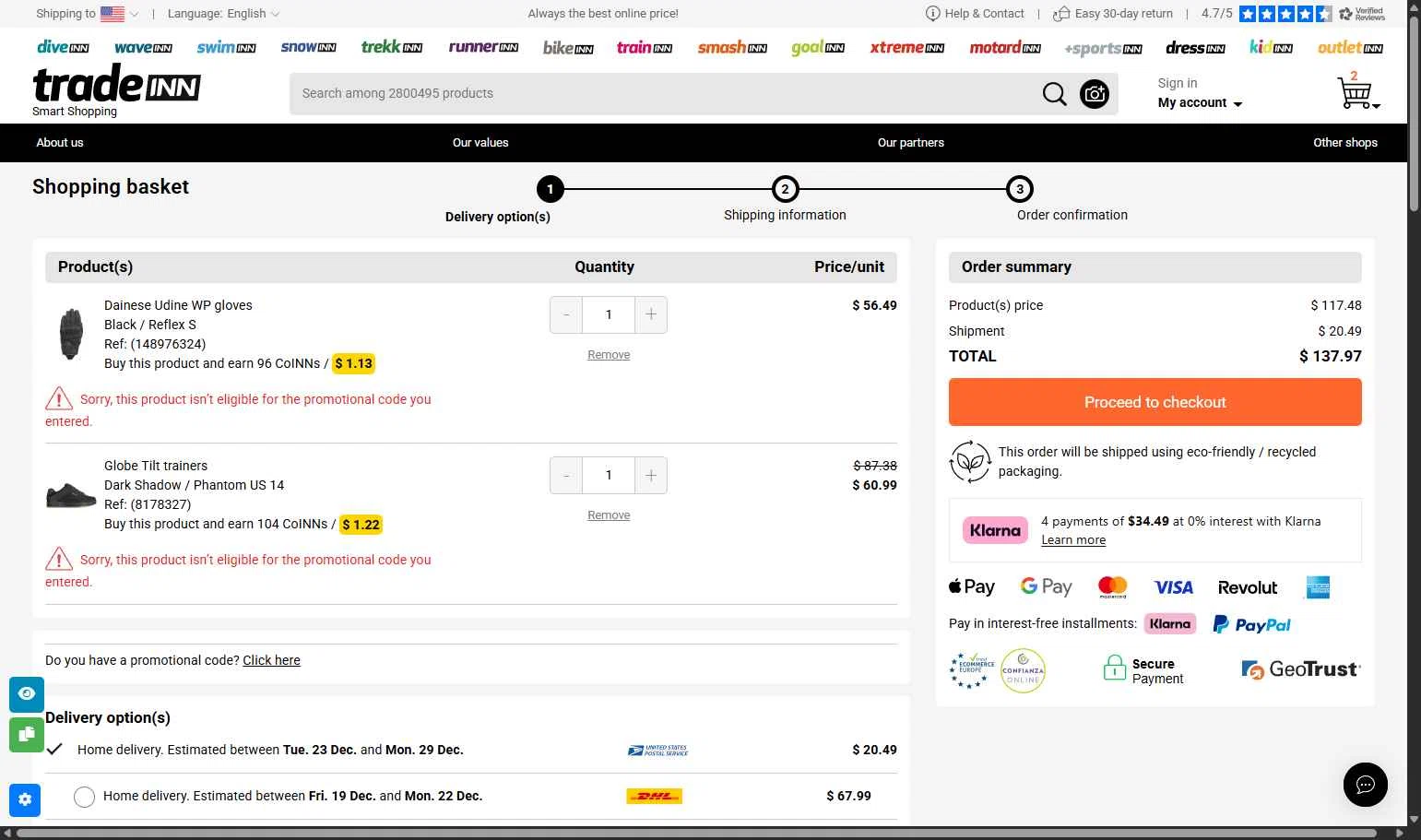Decrease Globe Tilt trainers quantity with minus
Image resolution: width=1421 pixels, height=840 pixels.
(566, 475)
